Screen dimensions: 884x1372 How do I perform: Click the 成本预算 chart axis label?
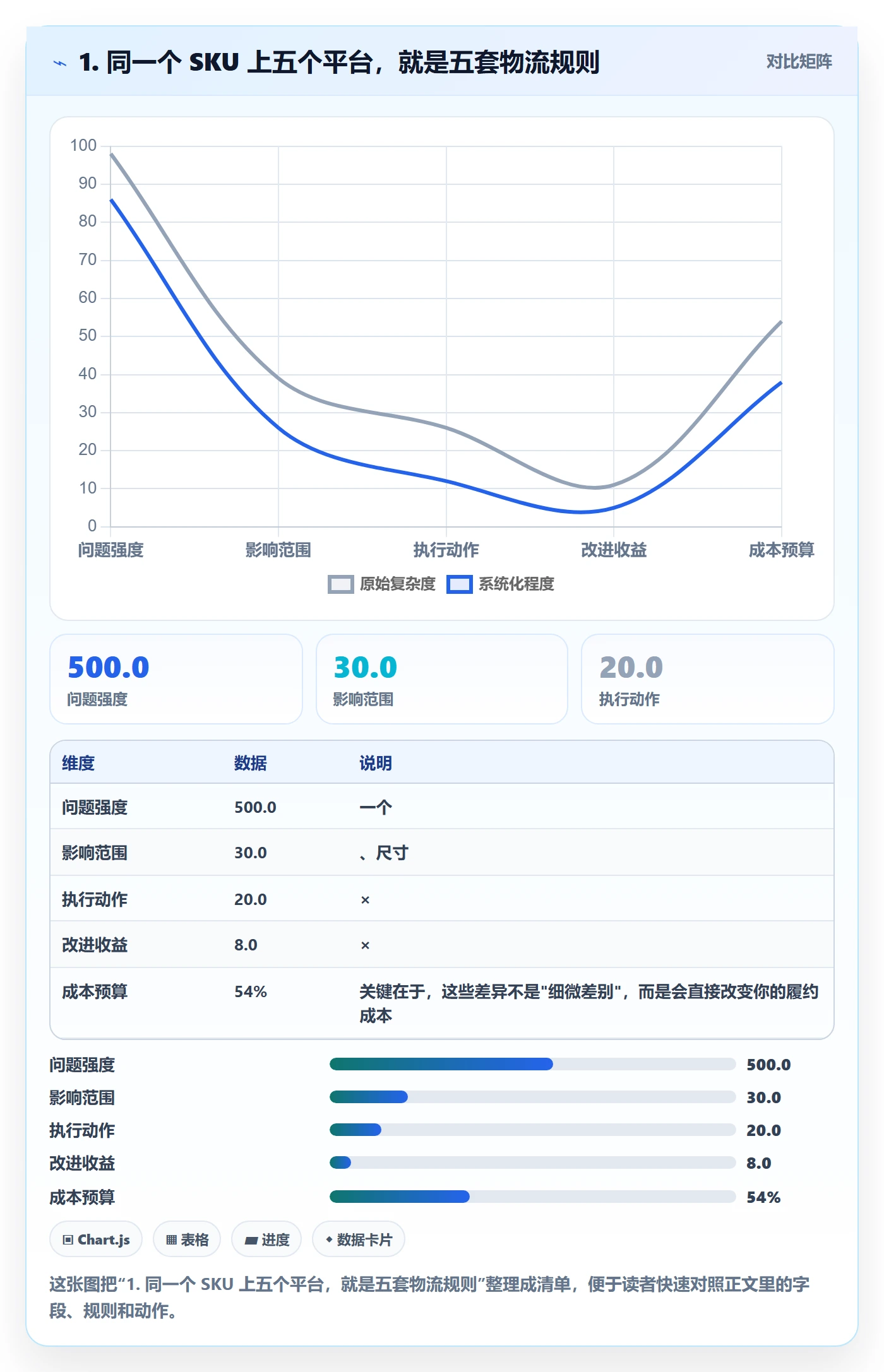782,550
